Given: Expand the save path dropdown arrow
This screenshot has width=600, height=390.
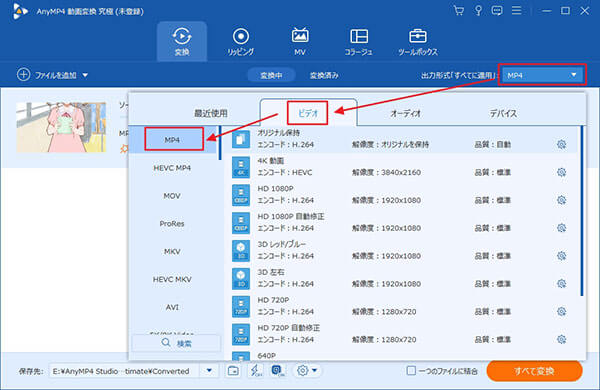Looking at the screenshot, I should pyautogui.click(x=209, y=370).
